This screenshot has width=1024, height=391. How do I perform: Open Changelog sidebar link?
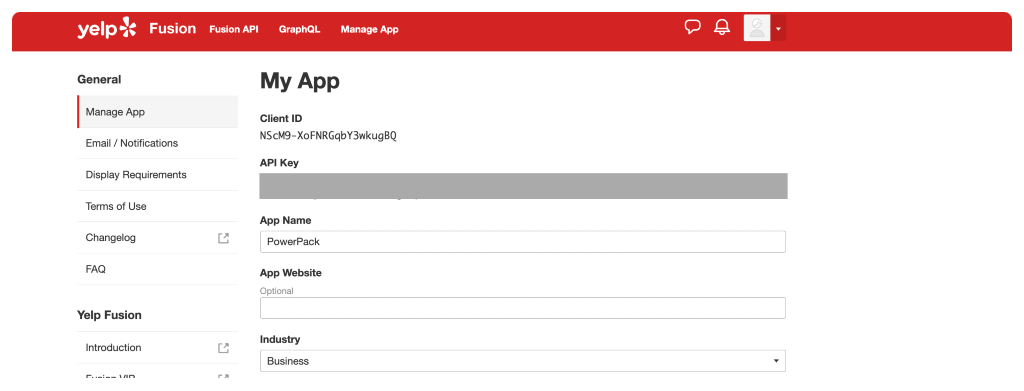pyautogui.click(x=157, y=238)
